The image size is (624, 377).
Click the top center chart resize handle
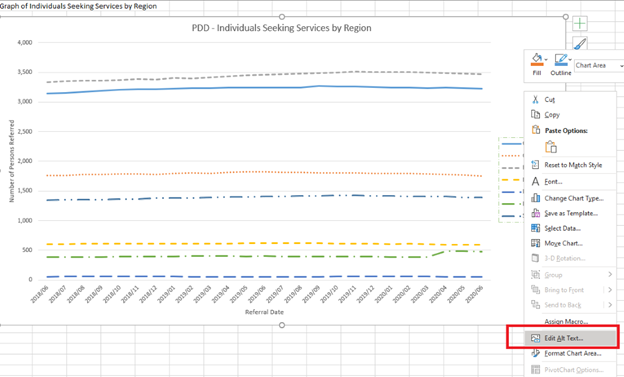(x=282, y=17)
